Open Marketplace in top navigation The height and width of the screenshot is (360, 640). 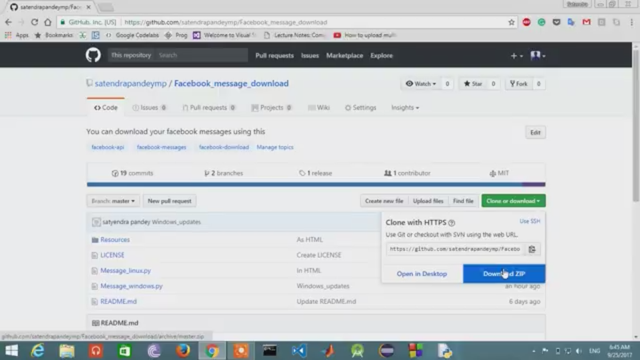tap(344, 56)
